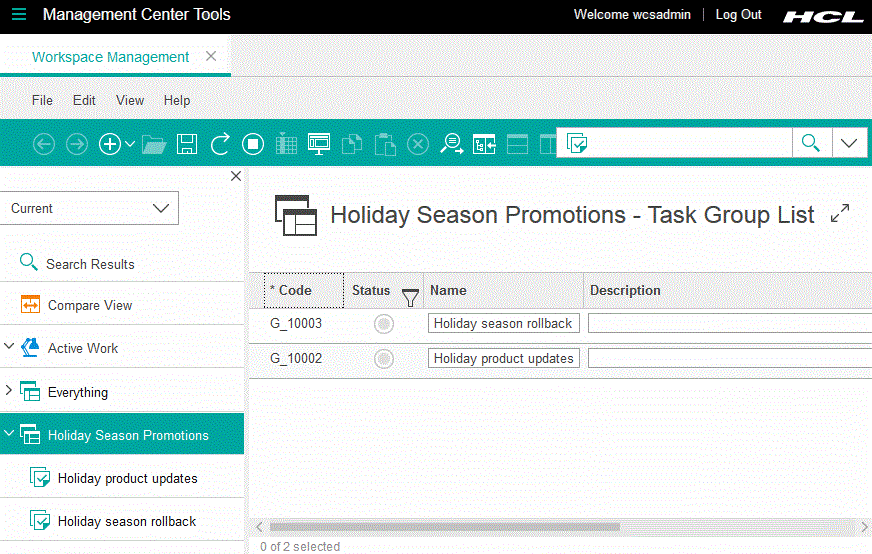Edit the Holiday season rollback name field
The image size is (872, 554).
click(503, 323)
